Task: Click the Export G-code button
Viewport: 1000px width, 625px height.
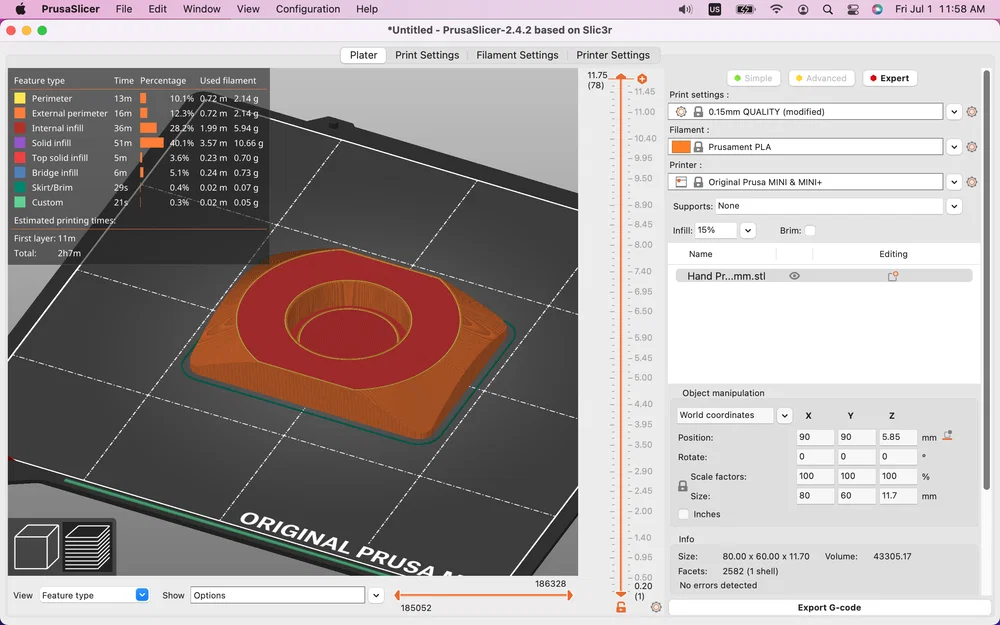Action: coord(828,607)
